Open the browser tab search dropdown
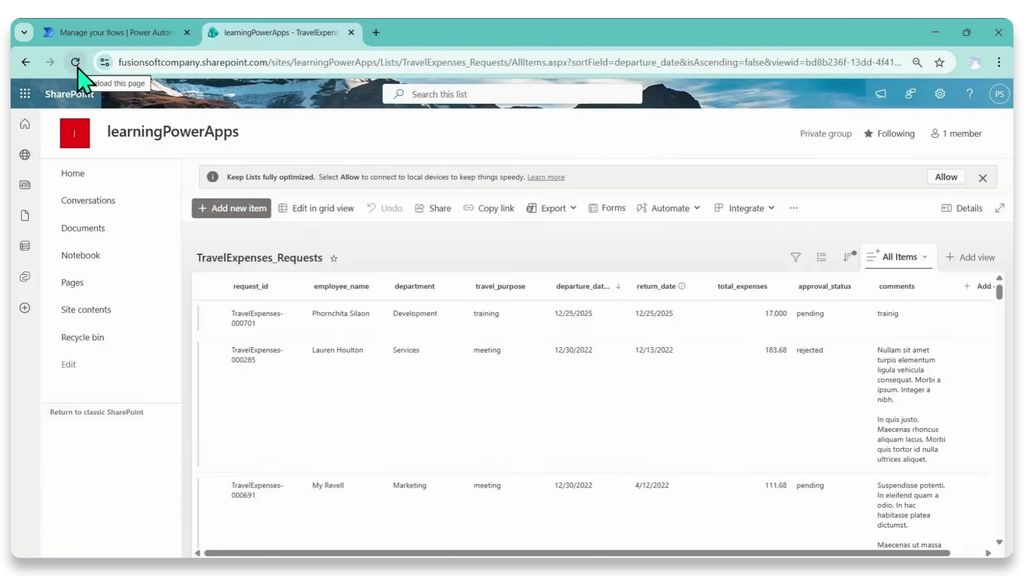 click(x=24, y=32)
